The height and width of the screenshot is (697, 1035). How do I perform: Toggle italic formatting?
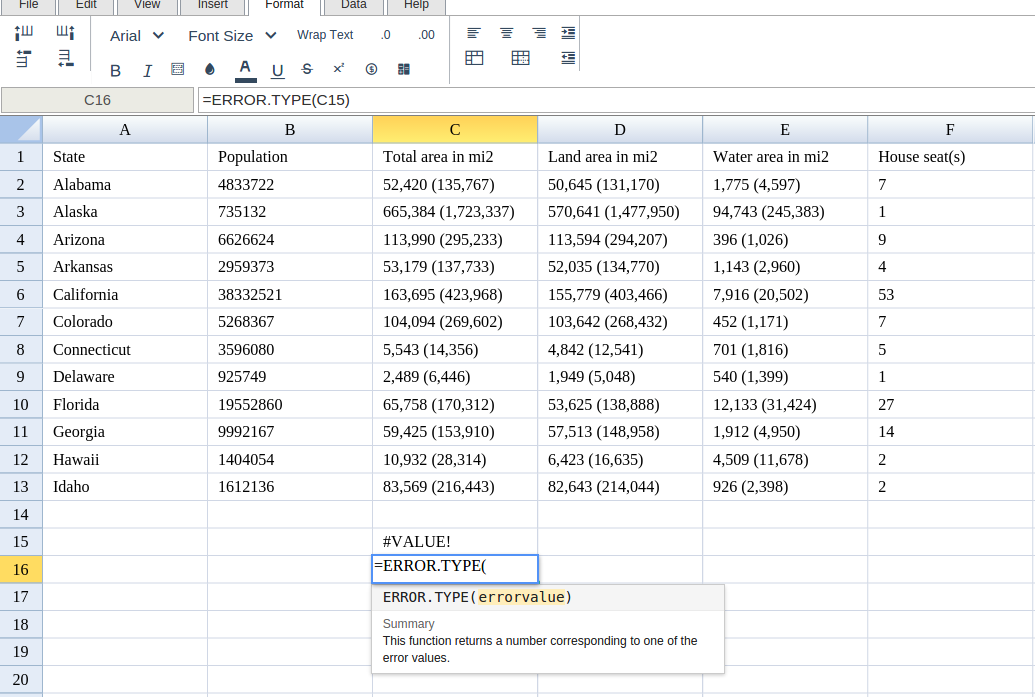147,70
